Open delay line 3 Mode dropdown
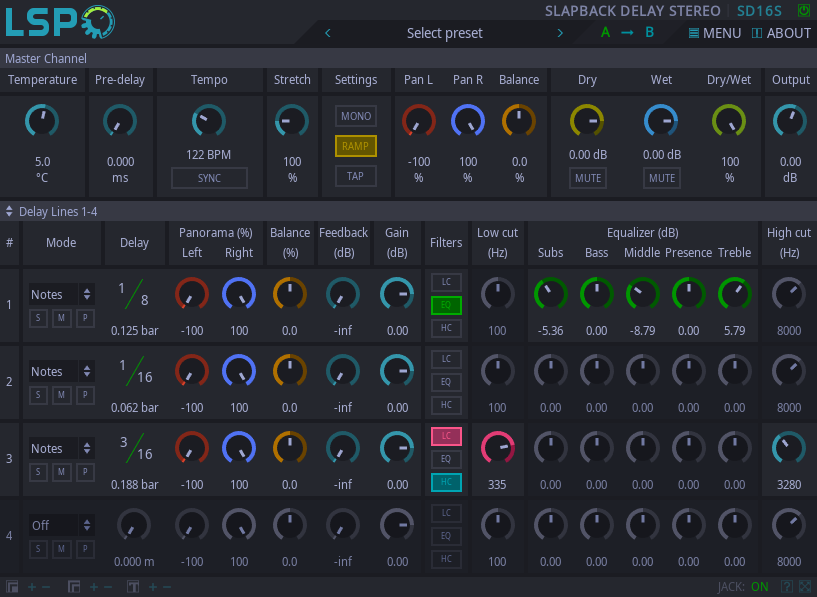This screenshot has height=597, width=817. click(61, 449)
